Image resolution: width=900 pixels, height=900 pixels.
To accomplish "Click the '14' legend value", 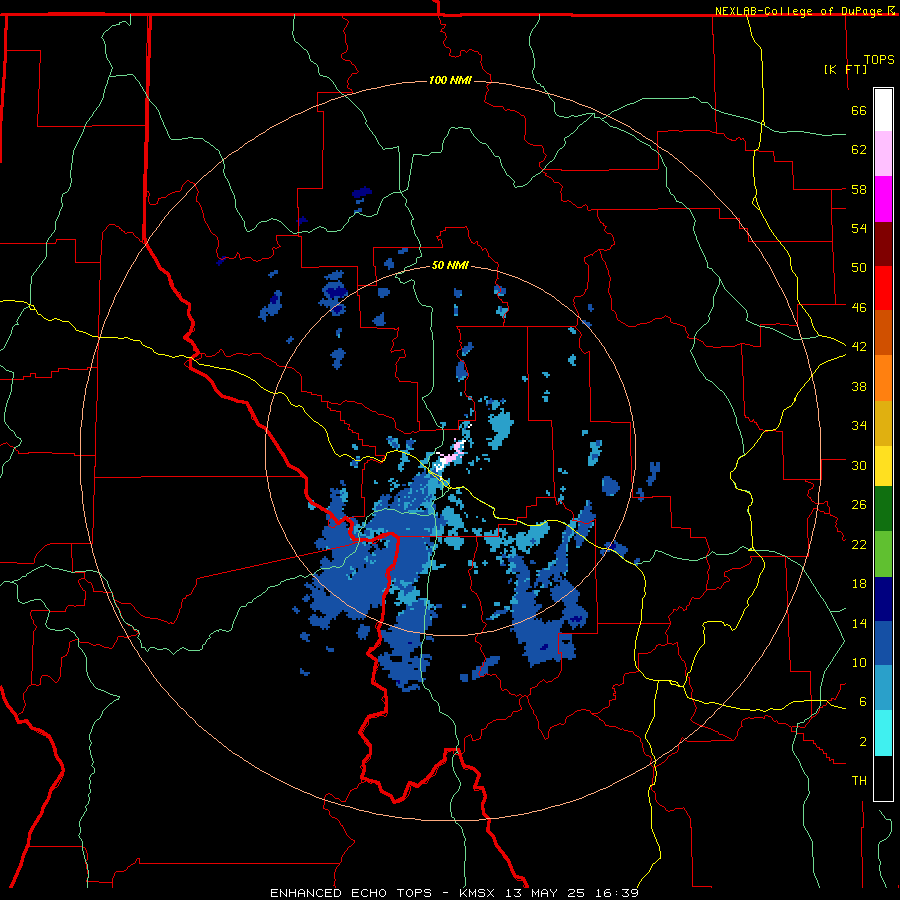I will [x=859, y=623].
